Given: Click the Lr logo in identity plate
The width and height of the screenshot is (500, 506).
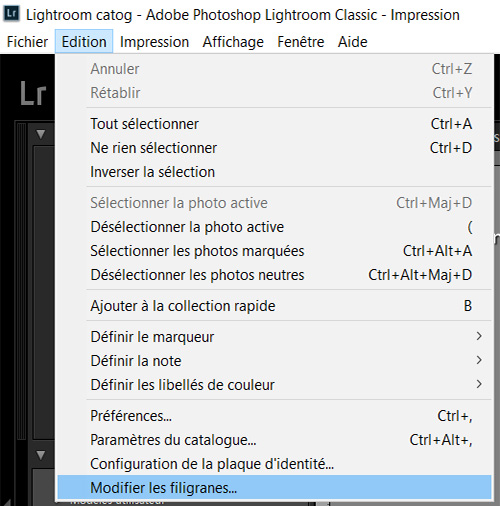Looking at the screenshot, I should click(x=33, y=94).
